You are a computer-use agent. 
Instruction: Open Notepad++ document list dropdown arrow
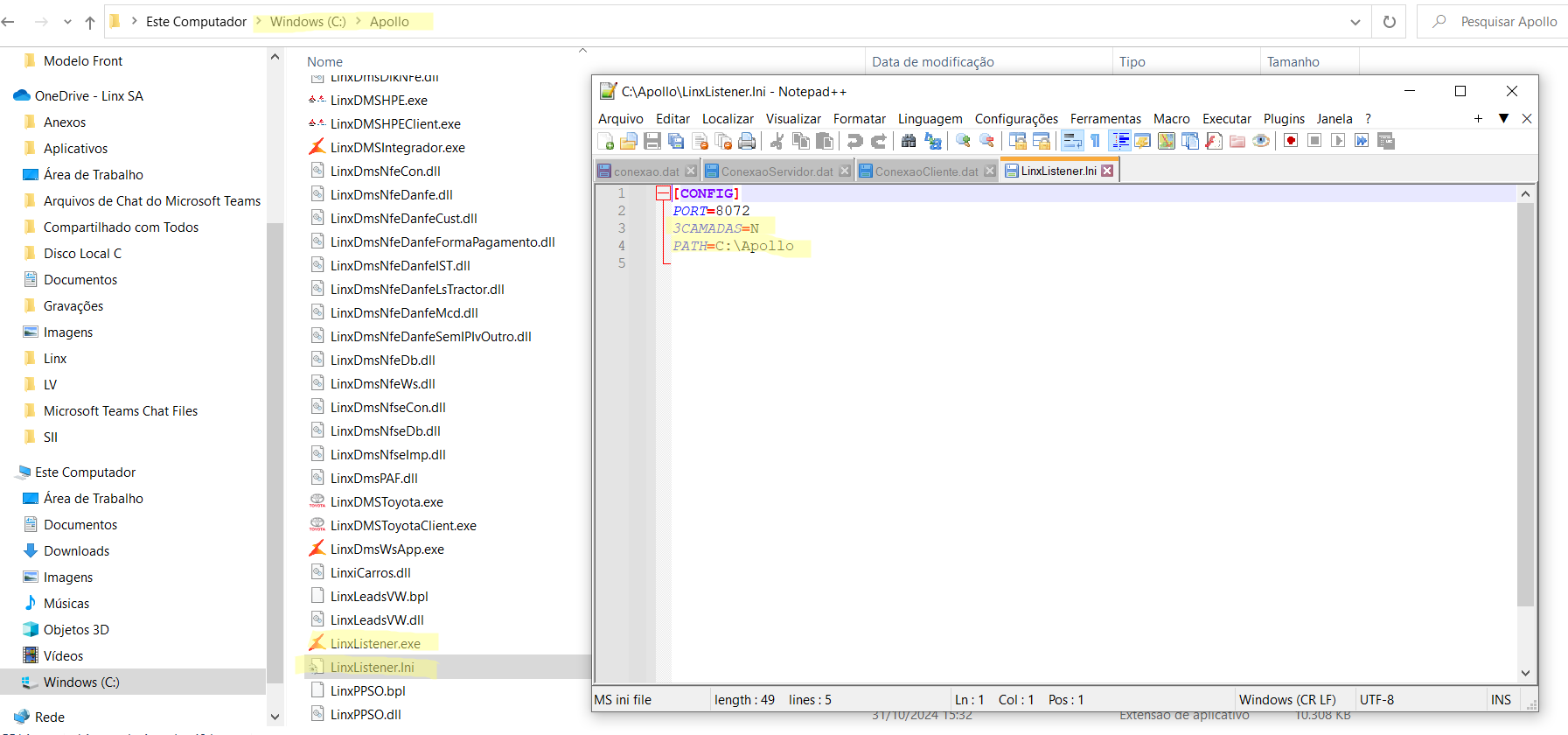pos(1503,118)
